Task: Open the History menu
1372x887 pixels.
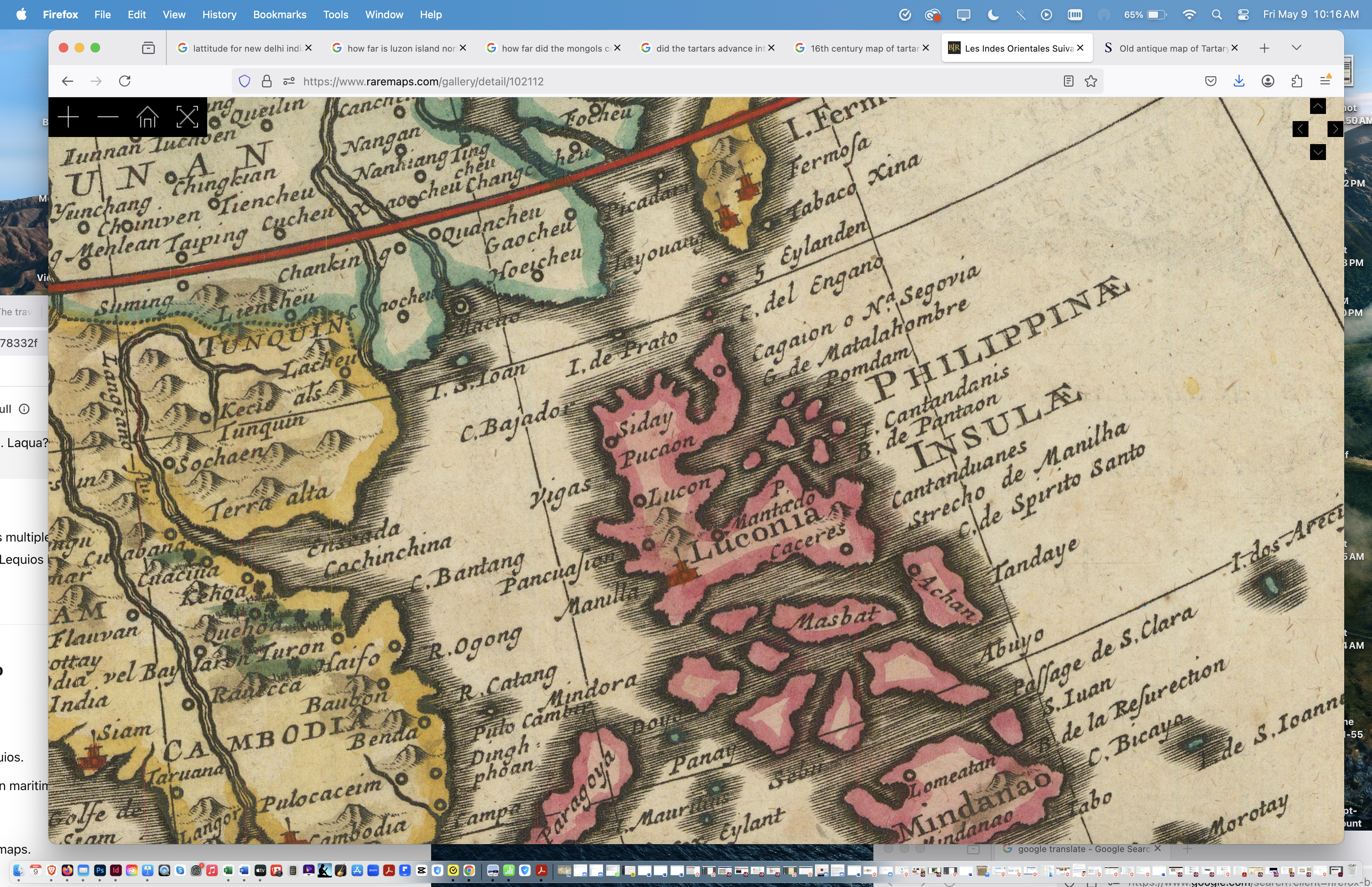Action: [220, 14]
